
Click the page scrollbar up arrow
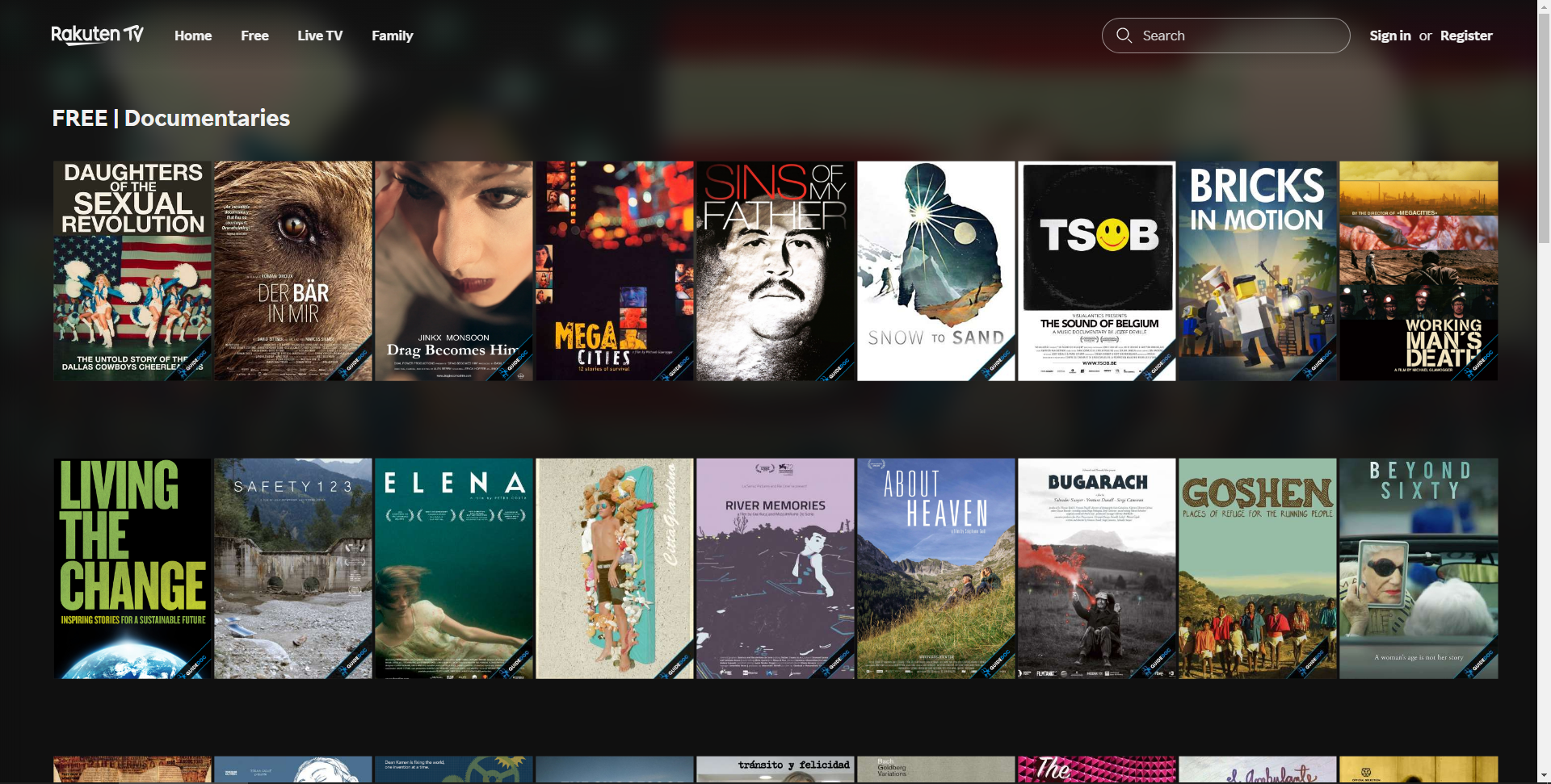click(x=1544, y=6)
